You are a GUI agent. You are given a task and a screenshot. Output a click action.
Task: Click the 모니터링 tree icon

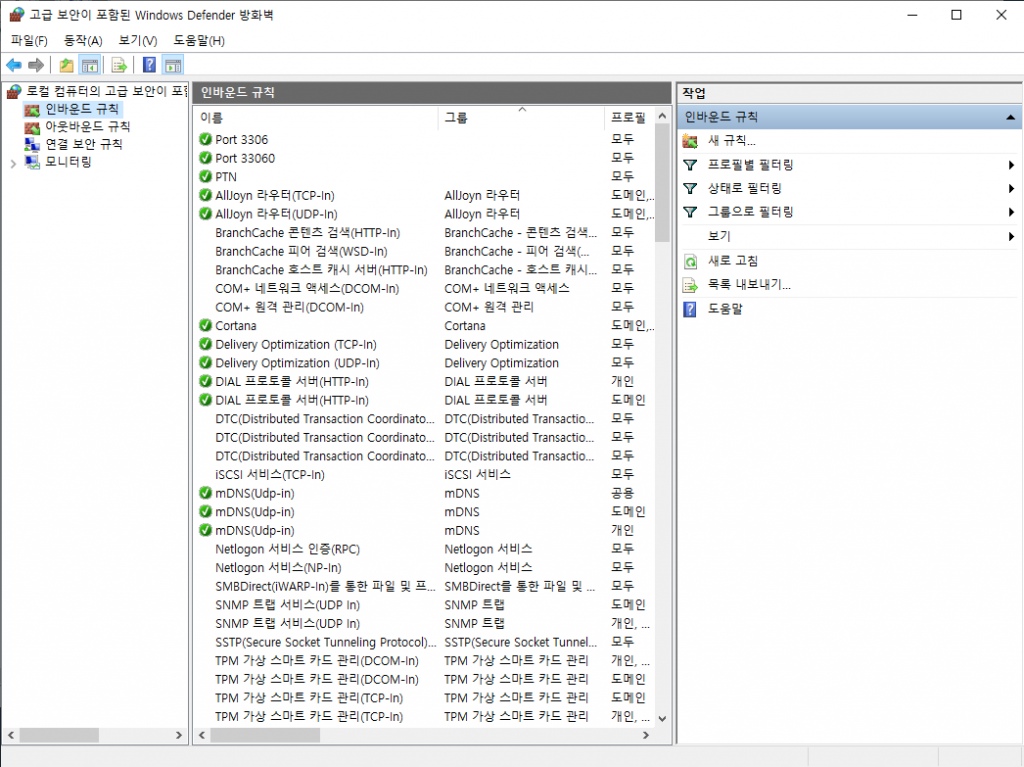point(32,162)
